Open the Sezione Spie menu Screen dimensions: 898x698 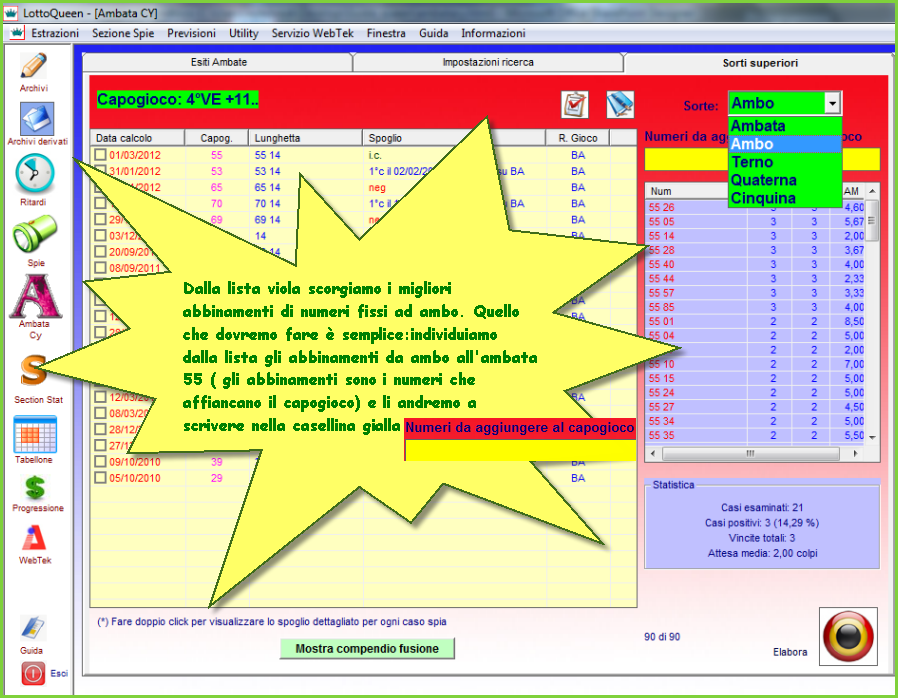pos(123,33)
